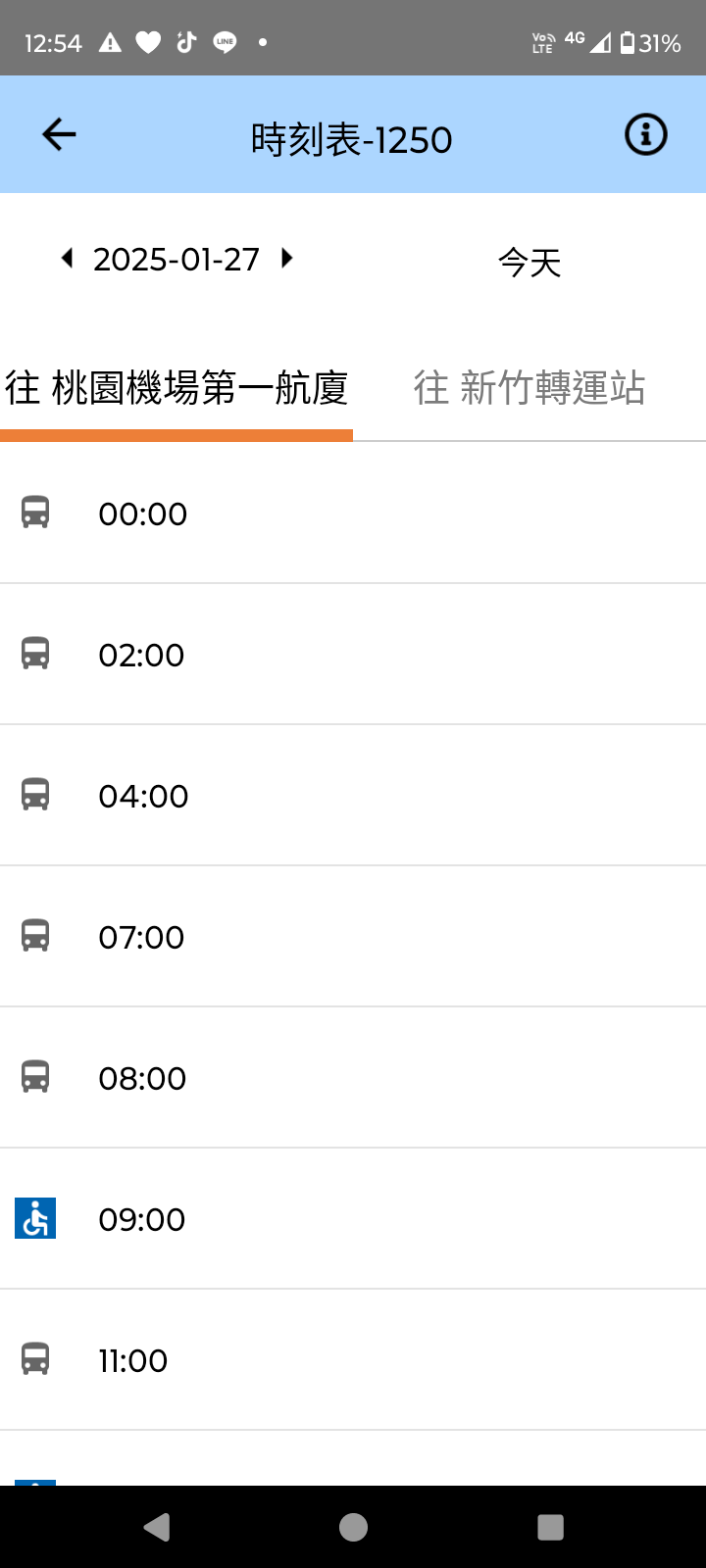Open the info icon for route 1250
This screenshot has width=706, height=1568.
click(646, 134)
